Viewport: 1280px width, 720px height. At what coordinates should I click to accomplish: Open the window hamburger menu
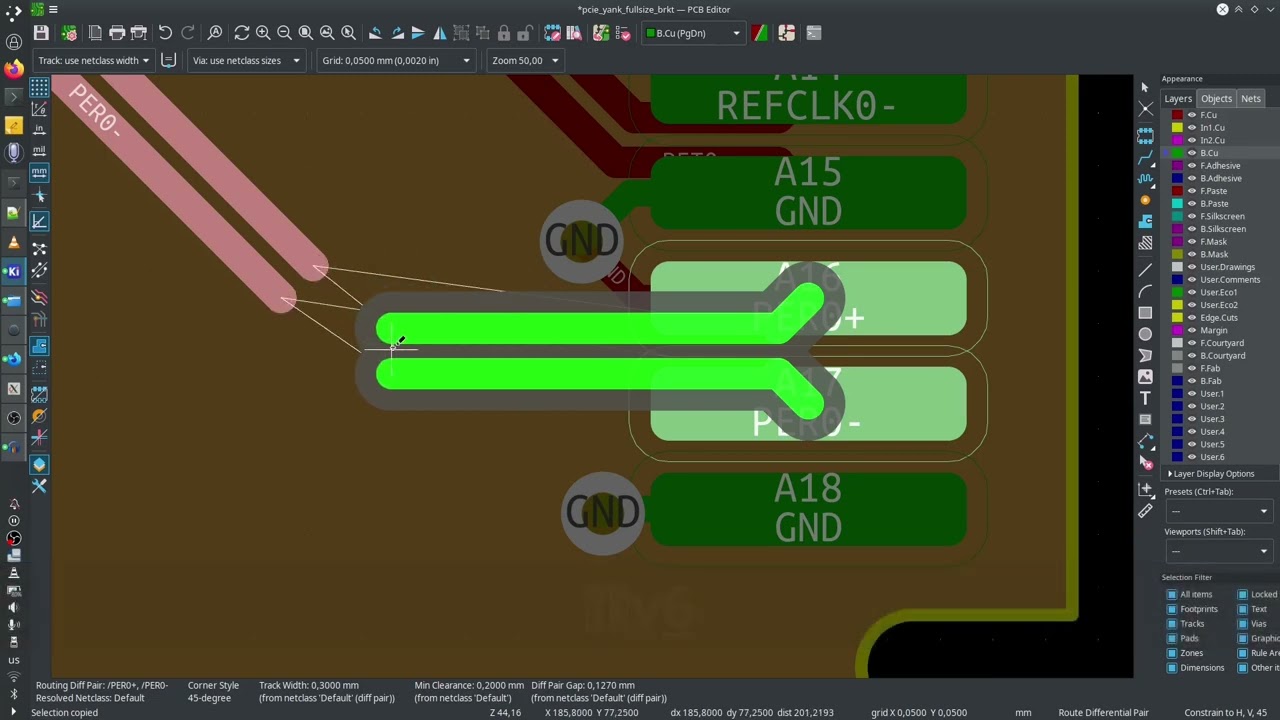pos(53,9)
